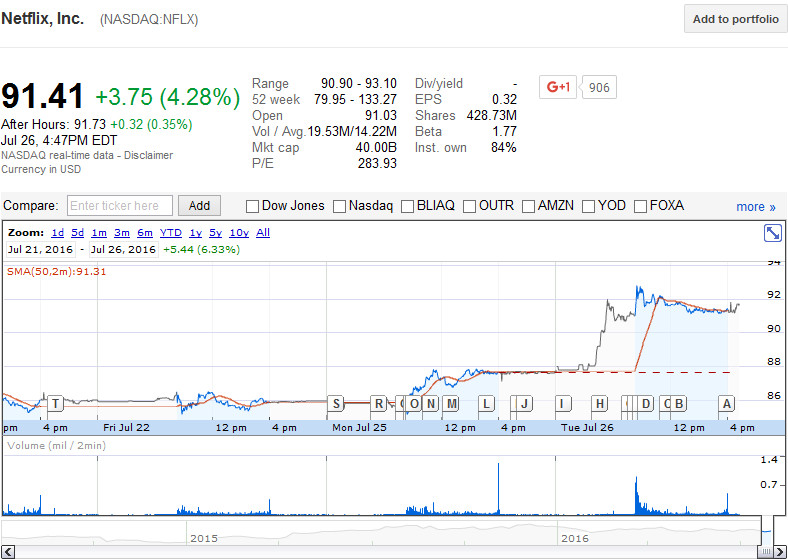Click news marker T on chart

pyautogui.click(x=56, y=403)
